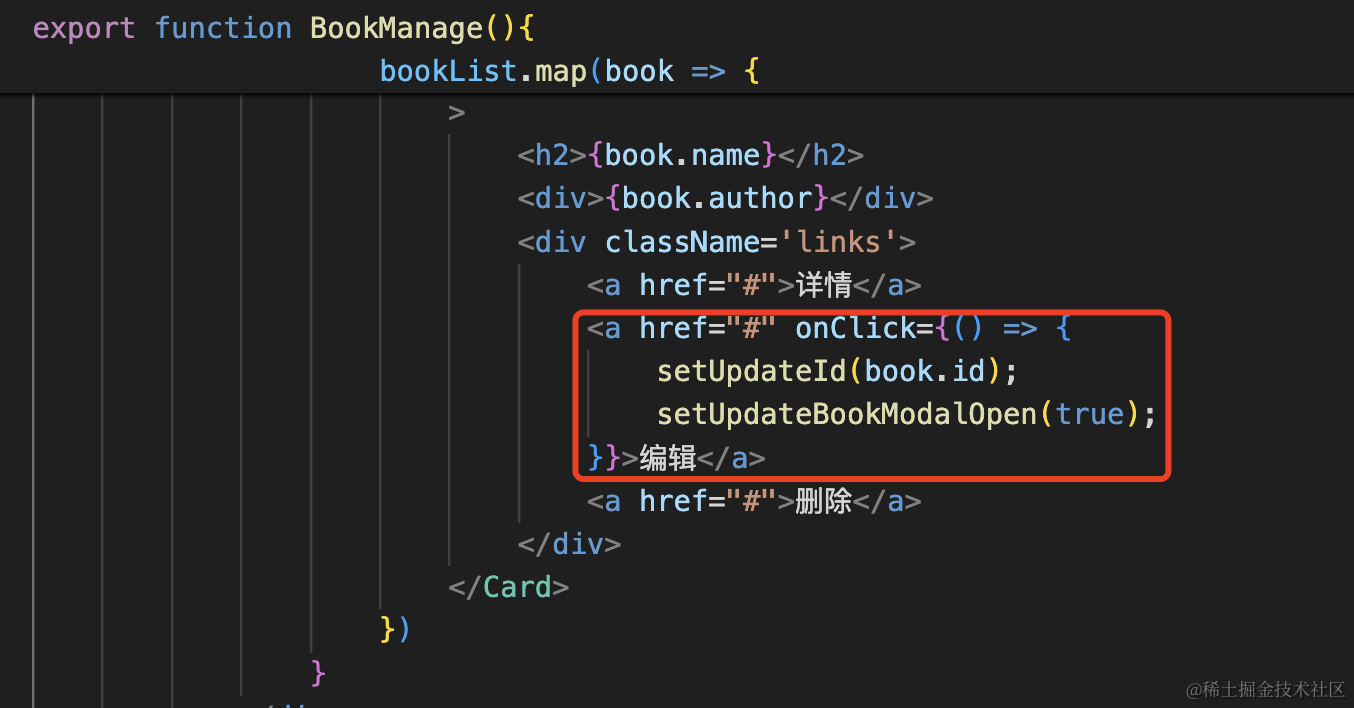This screenshot has height=708, width=1354.
Task: Click the 'setUpdateBookModalOpen' call
Action: click(847, 414)
